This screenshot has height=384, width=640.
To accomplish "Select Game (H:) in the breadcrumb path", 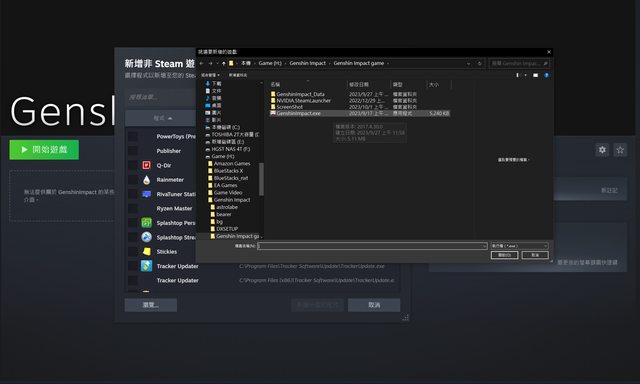I will click(270, 63).
